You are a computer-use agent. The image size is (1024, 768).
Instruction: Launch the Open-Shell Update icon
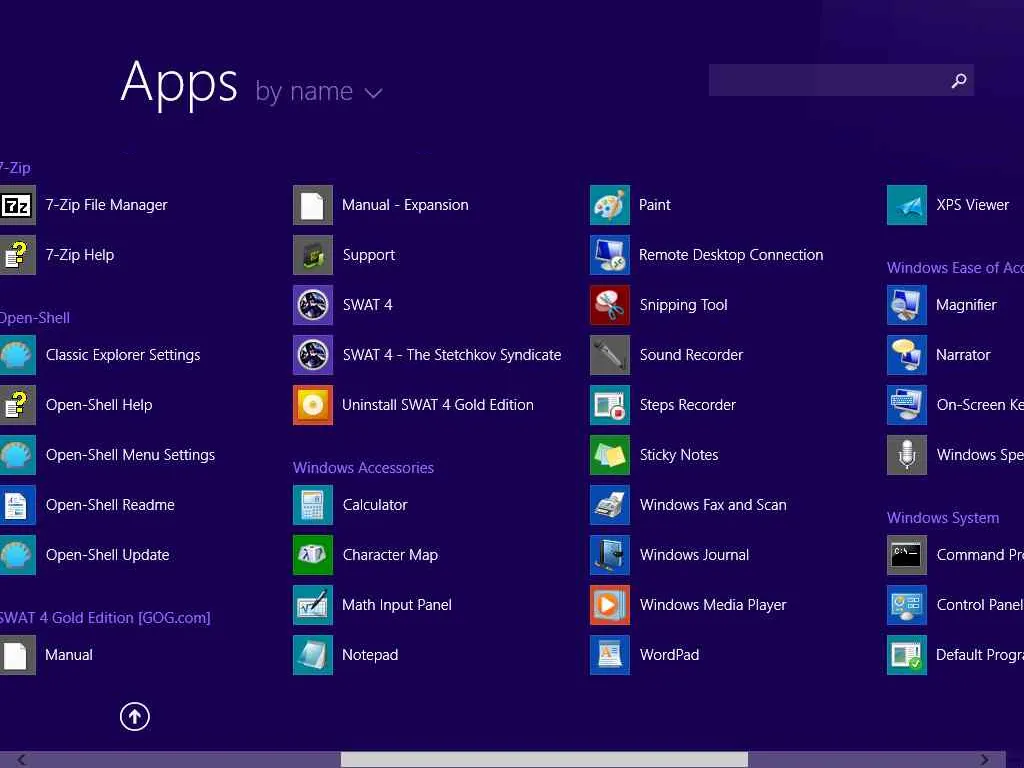point(17,555)
